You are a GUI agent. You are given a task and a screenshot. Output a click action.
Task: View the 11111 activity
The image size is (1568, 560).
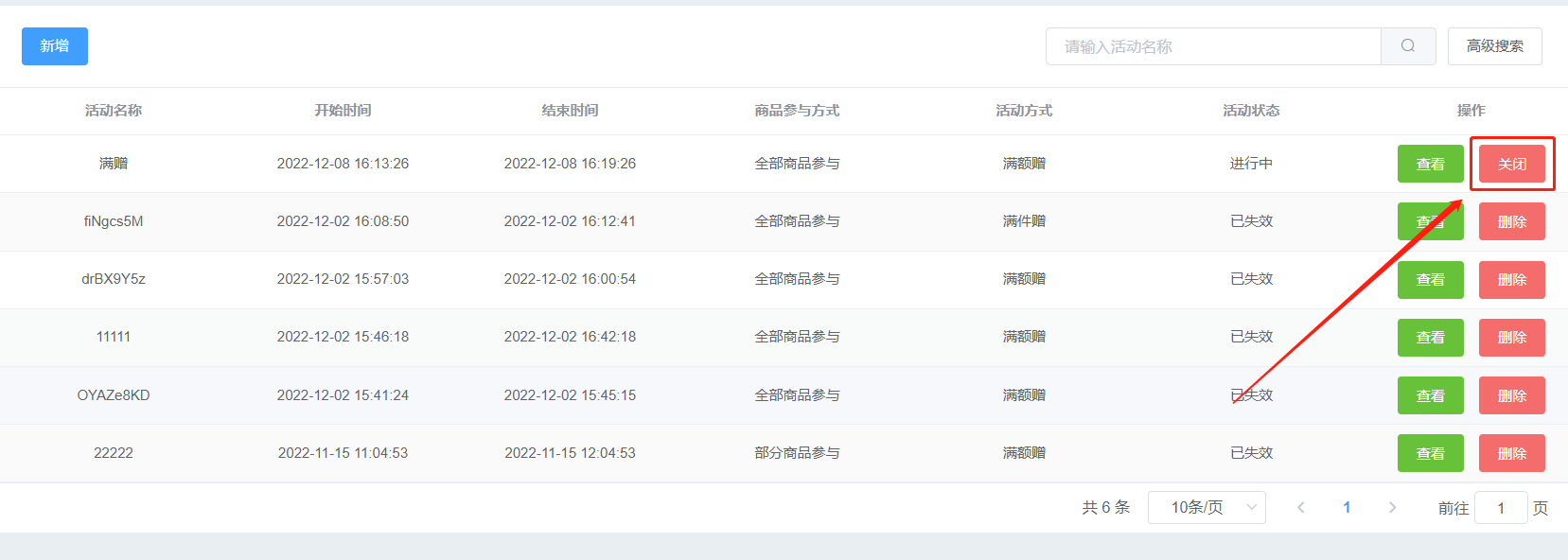(x=1431, y=338)
